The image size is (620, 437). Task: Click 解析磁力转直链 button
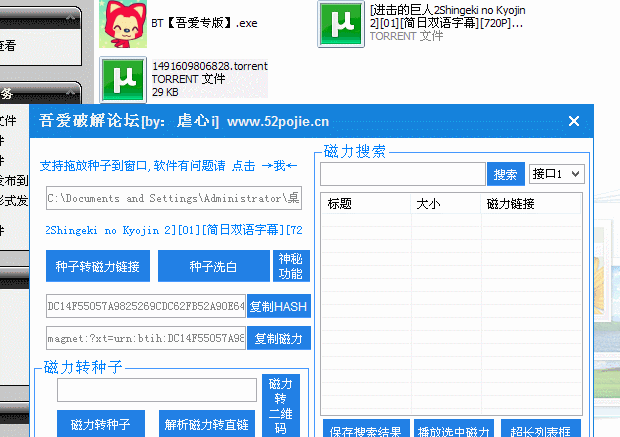[207, 424]
